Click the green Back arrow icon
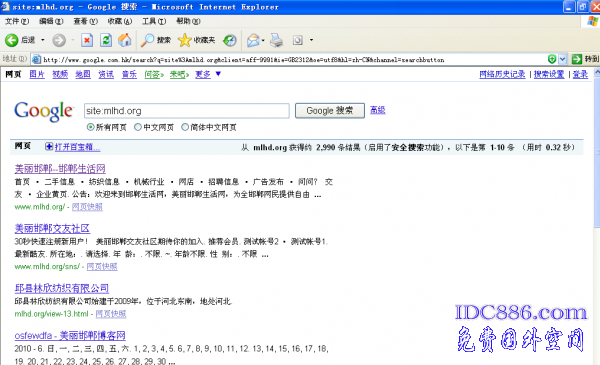The width and height of the screenshot is (600, 365). (11, 40)
